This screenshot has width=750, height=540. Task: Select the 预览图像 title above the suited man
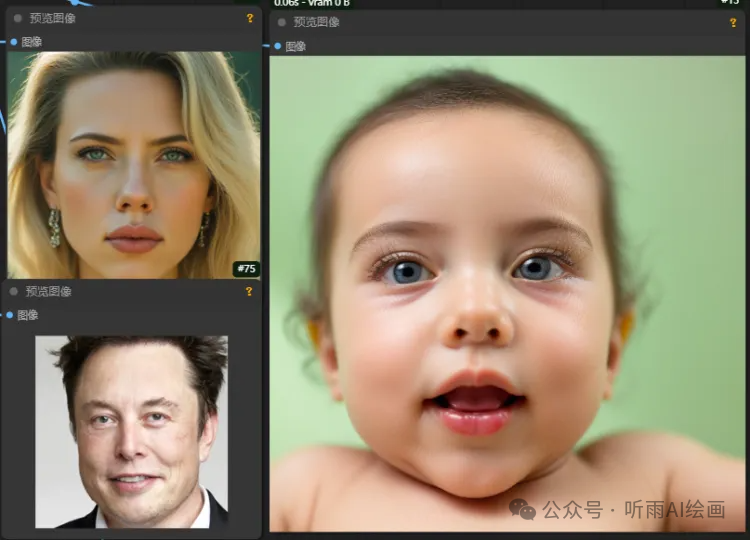pos(48,291)
